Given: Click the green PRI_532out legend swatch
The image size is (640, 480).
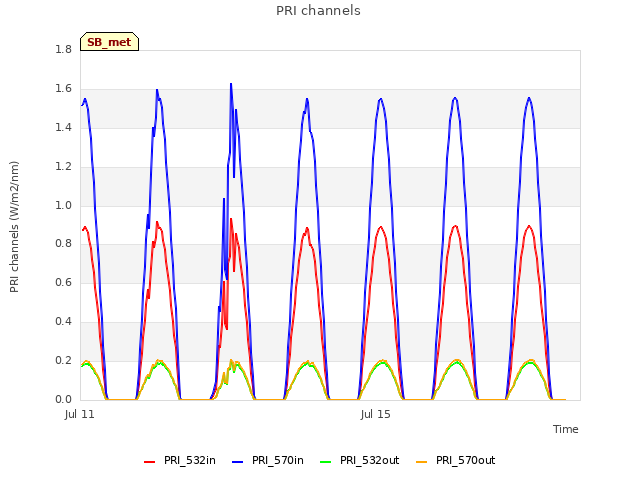Looking at the screenshot, I should pos(325,462).
